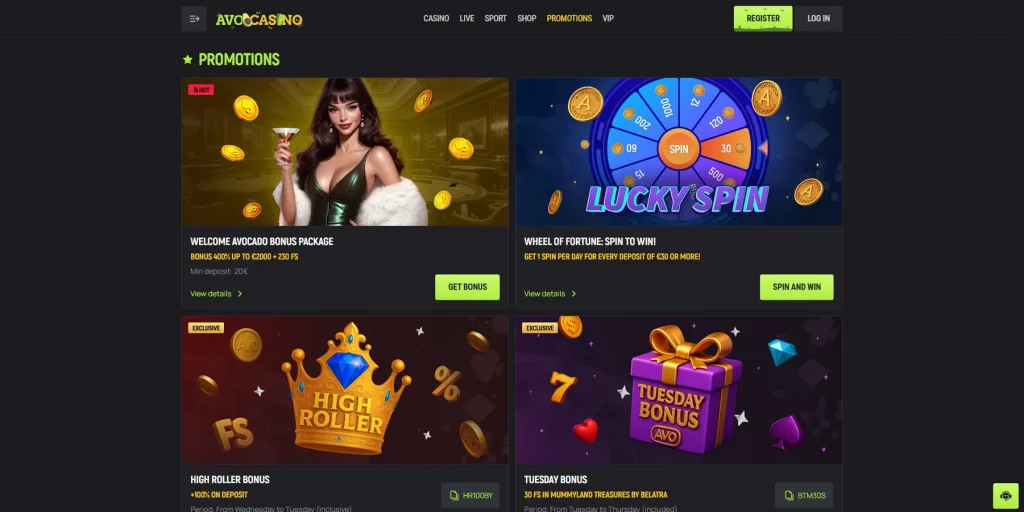
Task: Open the VIP page
Action: coord(608,18)
